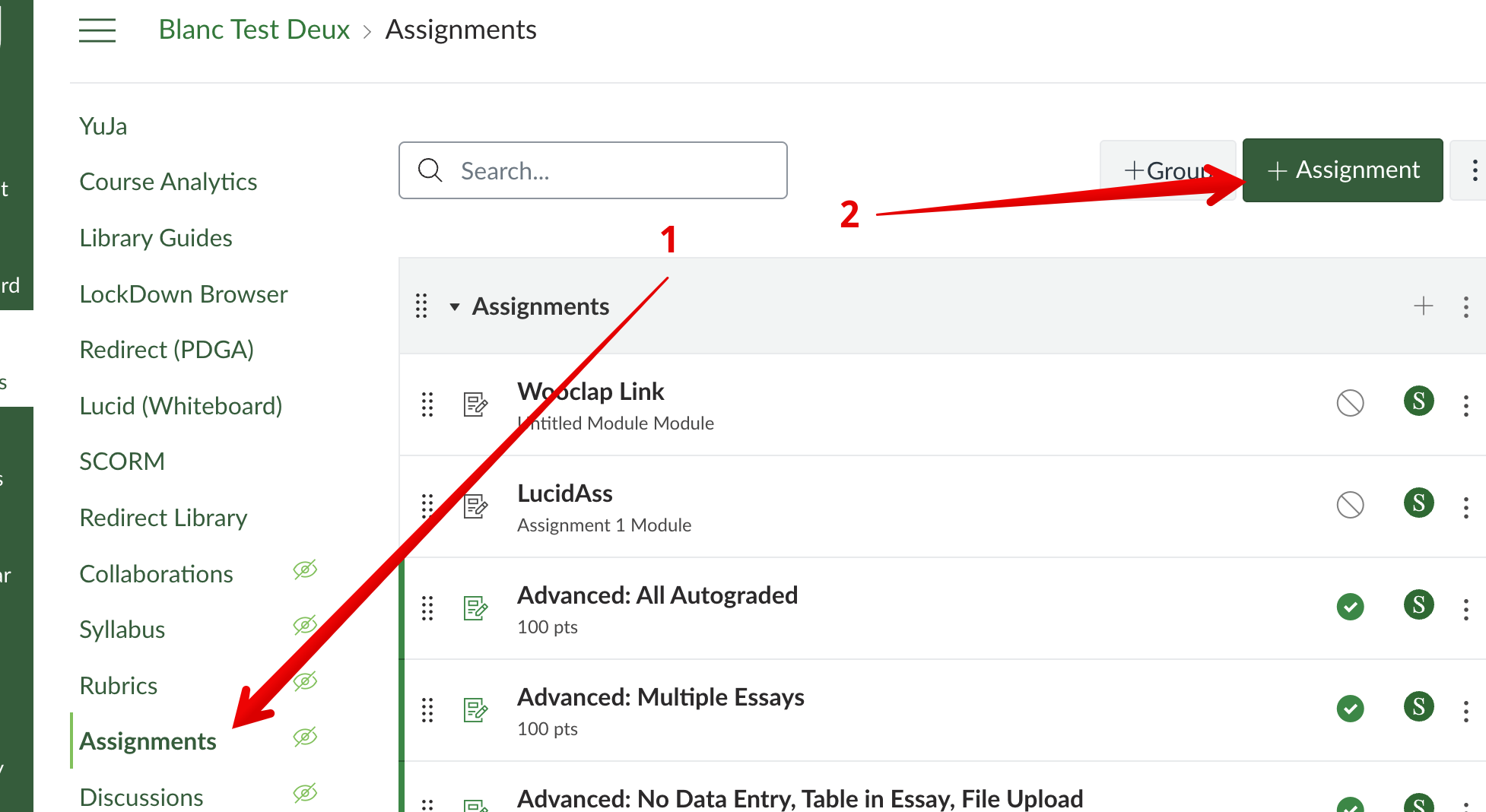This screenshot has height=812, width=1486.
Task: Collapse the Assignments group with the triangle
Action: 455,307
